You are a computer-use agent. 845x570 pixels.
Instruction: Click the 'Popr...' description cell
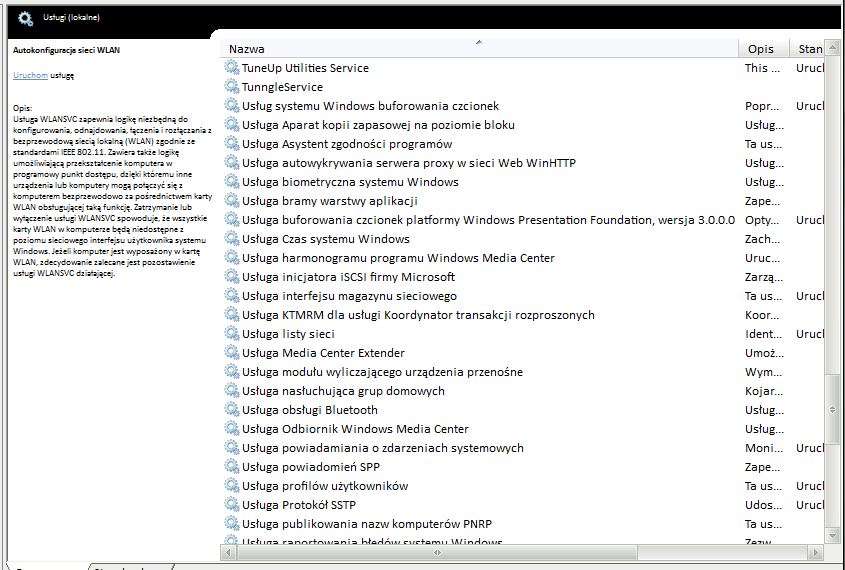pos(762,106)
